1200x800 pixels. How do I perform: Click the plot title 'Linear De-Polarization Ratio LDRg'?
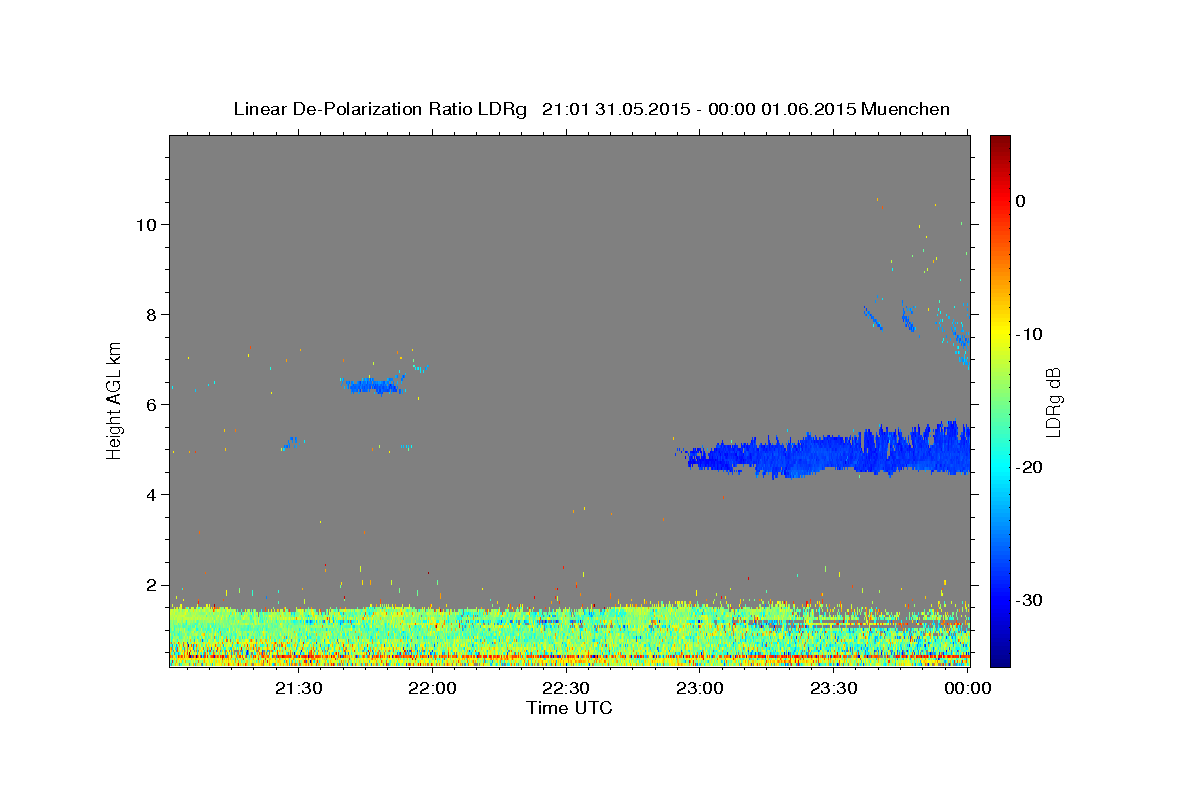click(x=380, y=109)
